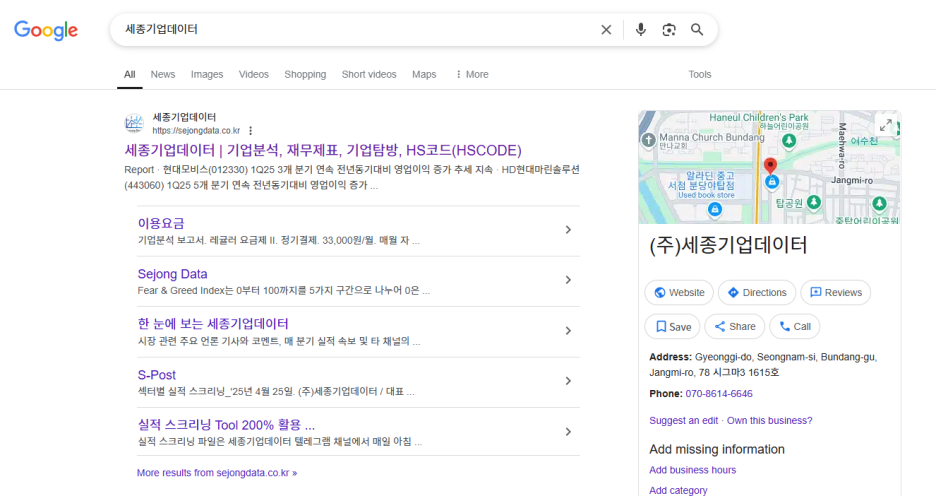Select the All tab
The height and width of the screenshot is (496, 936).
click(130, 75)
